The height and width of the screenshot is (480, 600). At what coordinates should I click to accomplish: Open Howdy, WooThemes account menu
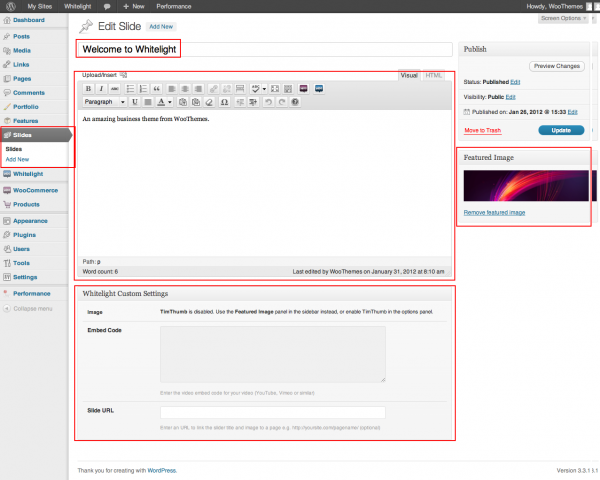coord(554,7)
